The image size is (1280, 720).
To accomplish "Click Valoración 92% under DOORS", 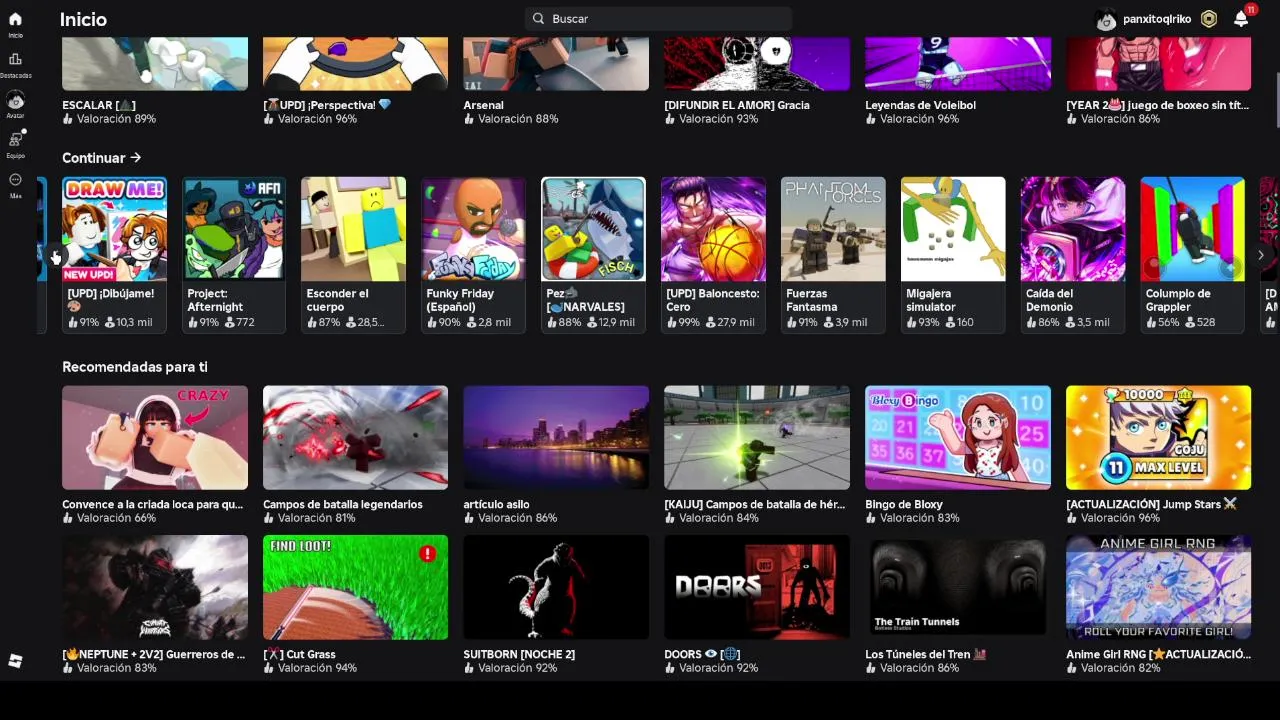I will tap(711, 668).
